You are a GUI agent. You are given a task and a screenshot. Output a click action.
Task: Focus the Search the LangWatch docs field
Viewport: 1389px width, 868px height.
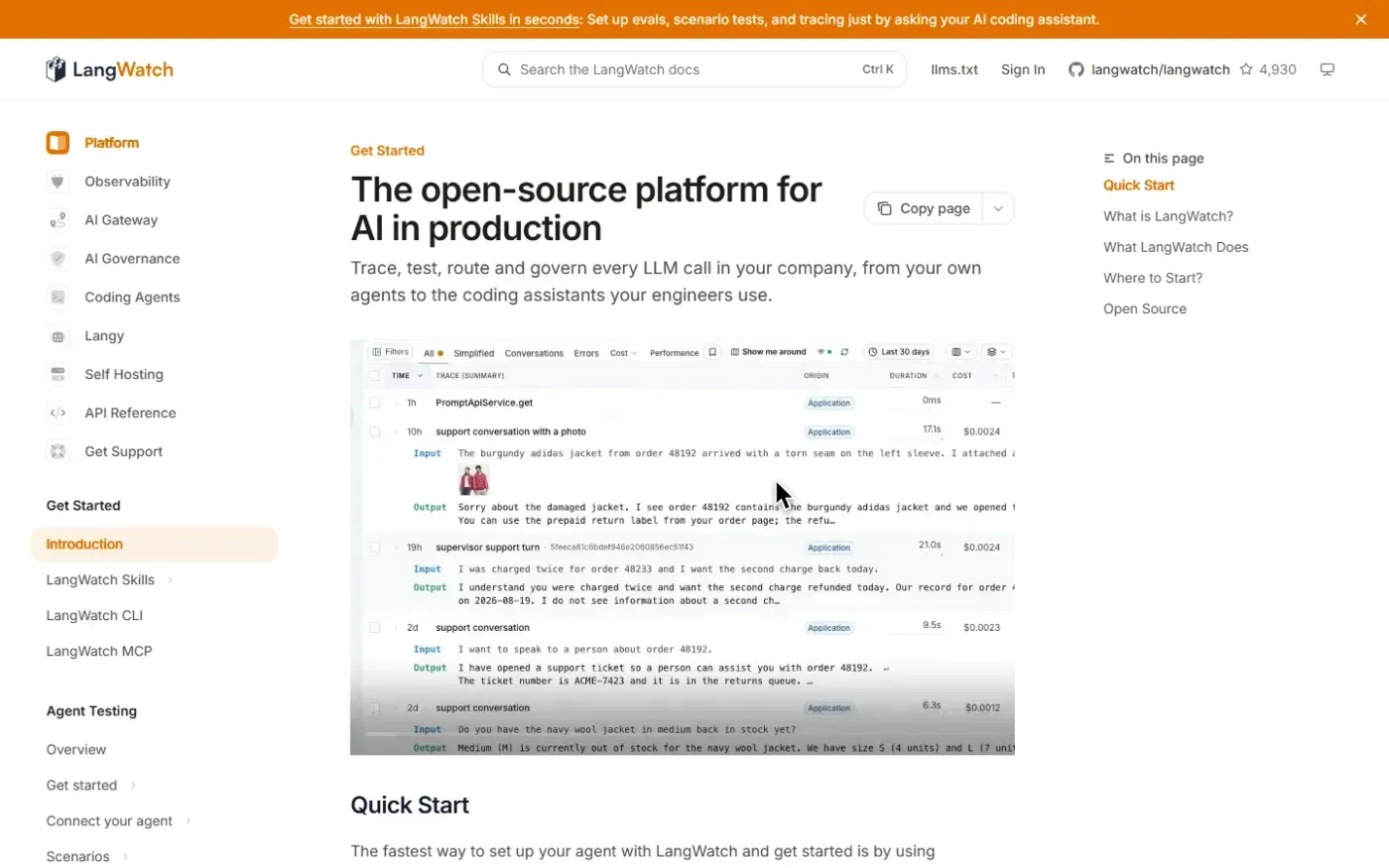click(x=694, y=69)
